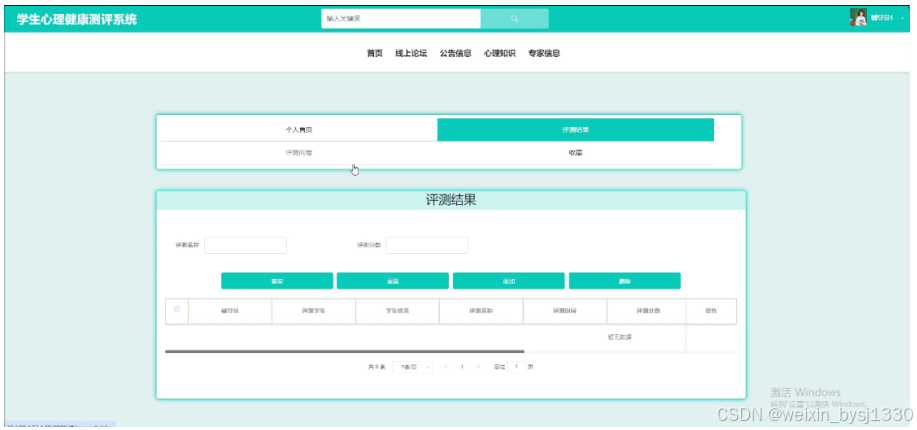Click the 查询 button
Image resolution: width=917 pixels, height=430 pixels.
(277, 281)
